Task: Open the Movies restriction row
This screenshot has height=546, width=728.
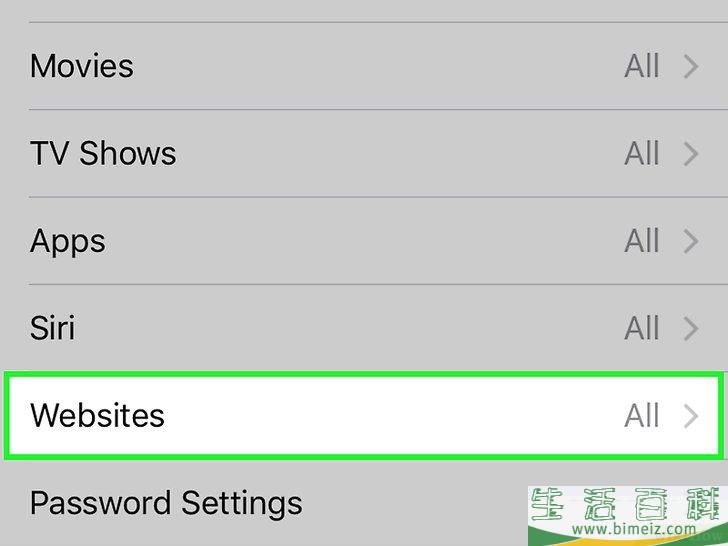Action: point(82,66)
